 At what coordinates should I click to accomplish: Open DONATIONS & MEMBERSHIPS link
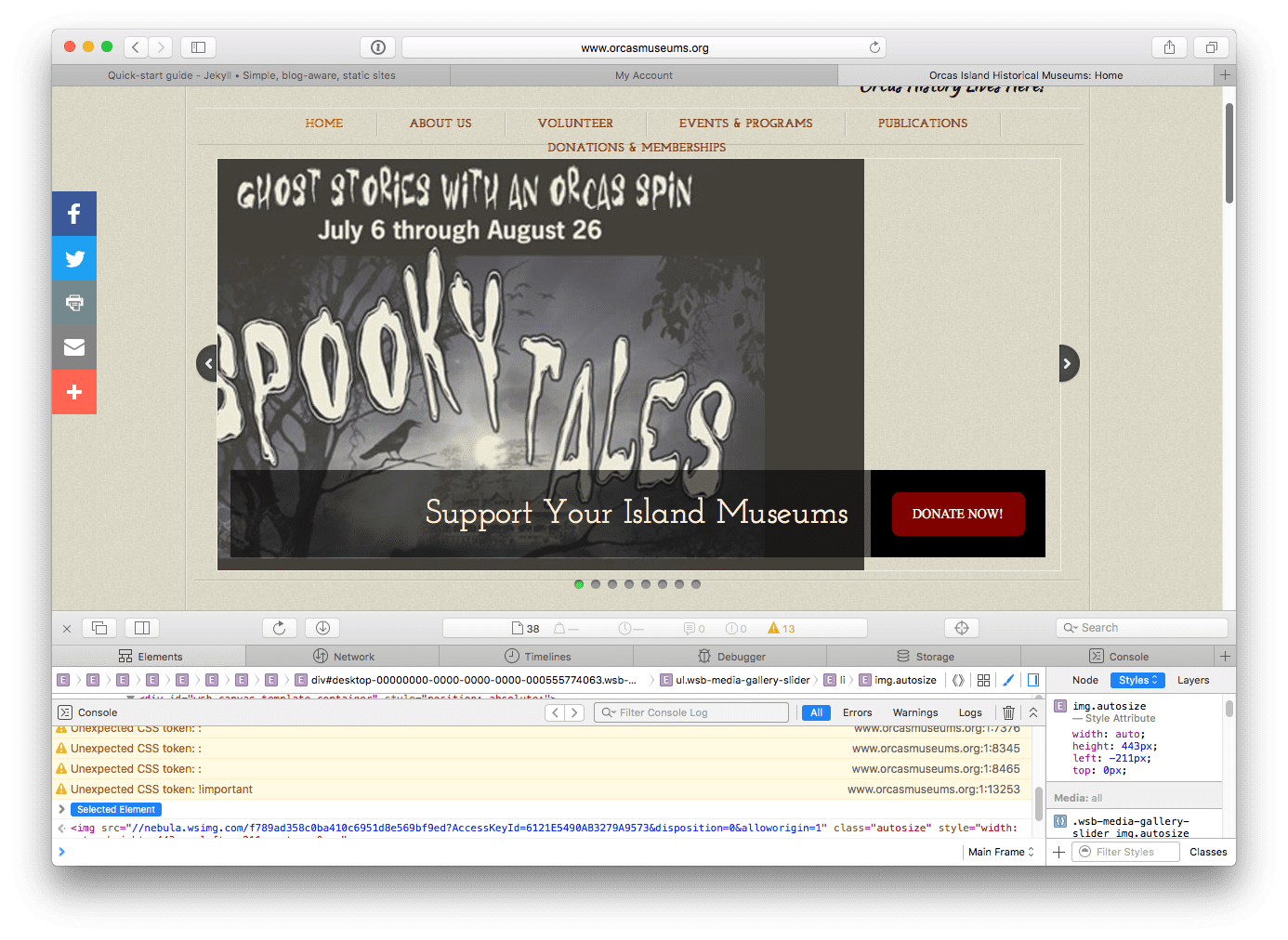(x=637, y=147)
